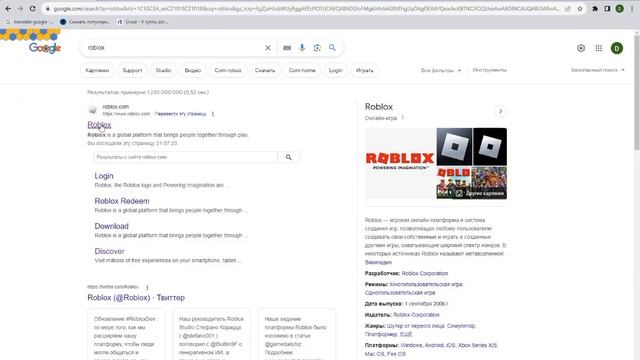Viewport: 640px width, 360px height.
Task: Open the 'Инструменты' search tools
Action: coord(489,70)
